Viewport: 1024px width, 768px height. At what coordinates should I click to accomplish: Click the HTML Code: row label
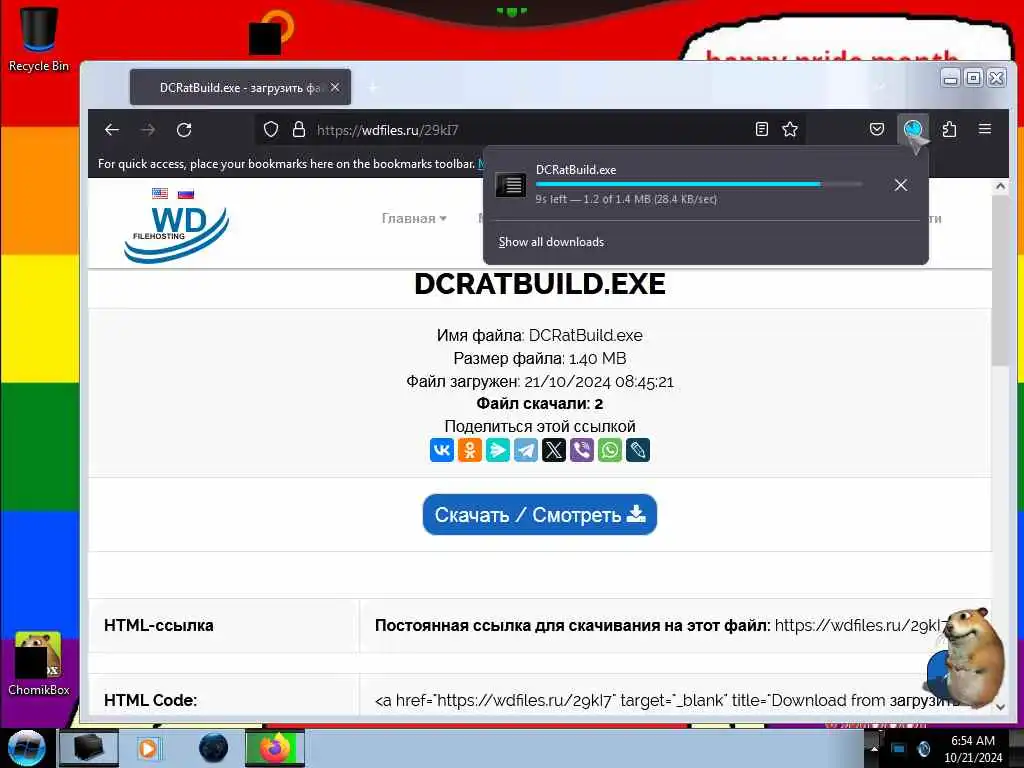(150, 700)
